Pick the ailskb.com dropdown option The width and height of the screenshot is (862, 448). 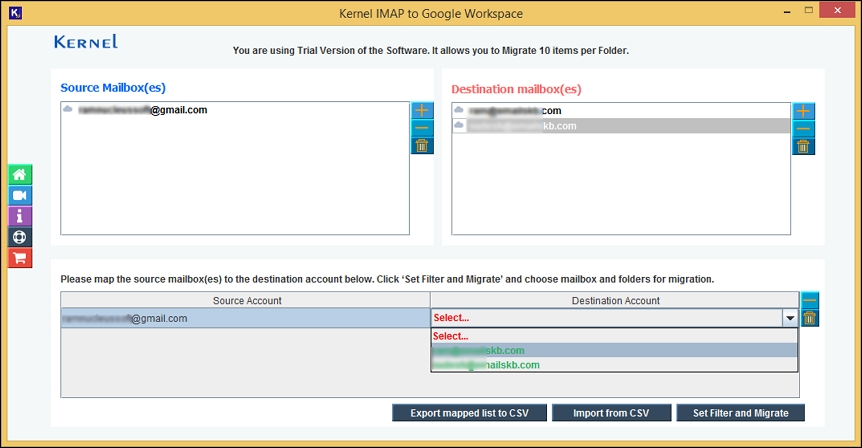coord(614,365)
